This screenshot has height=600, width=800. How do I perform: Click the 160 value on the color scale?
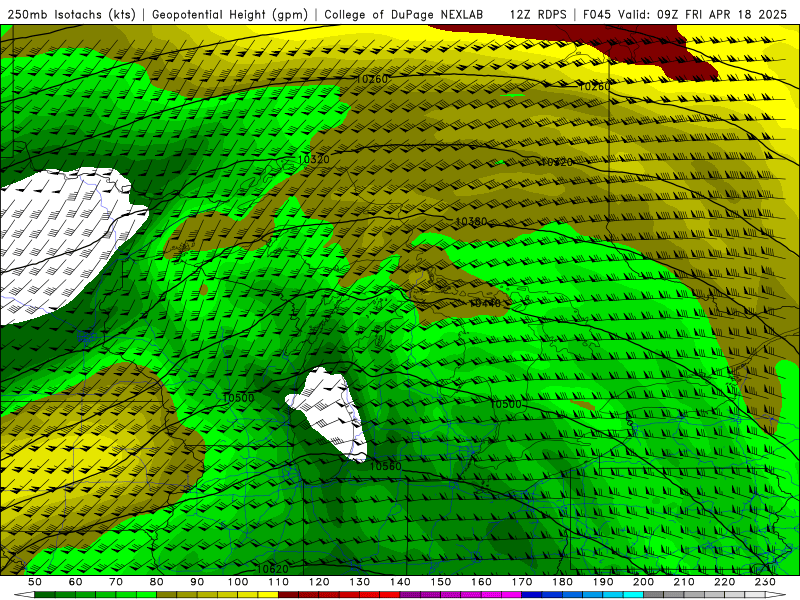coord(481,582)
